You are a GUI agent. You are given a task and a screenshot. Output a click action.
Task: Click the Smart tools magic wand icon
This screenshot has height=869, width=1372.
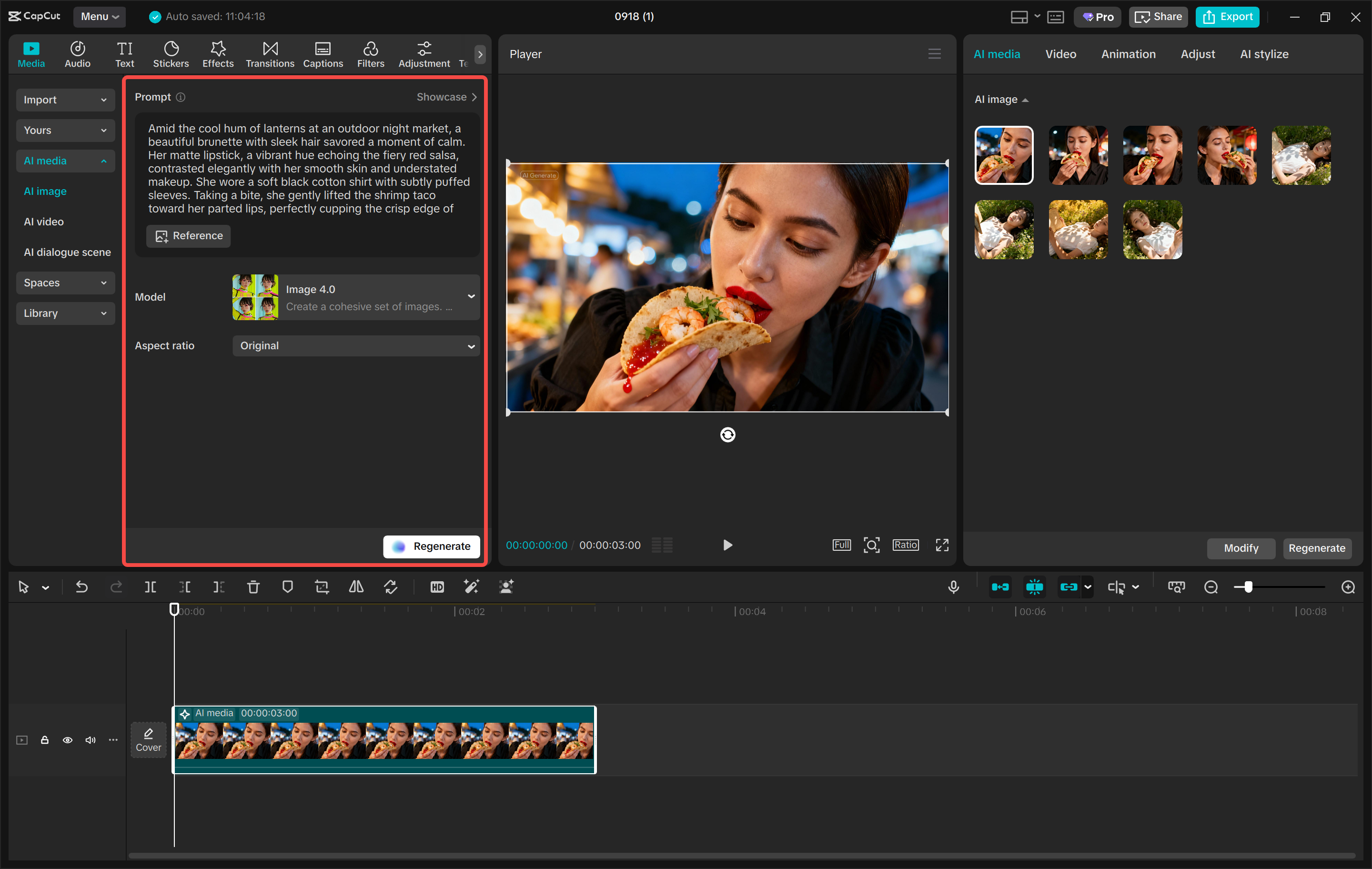(471, 587)
